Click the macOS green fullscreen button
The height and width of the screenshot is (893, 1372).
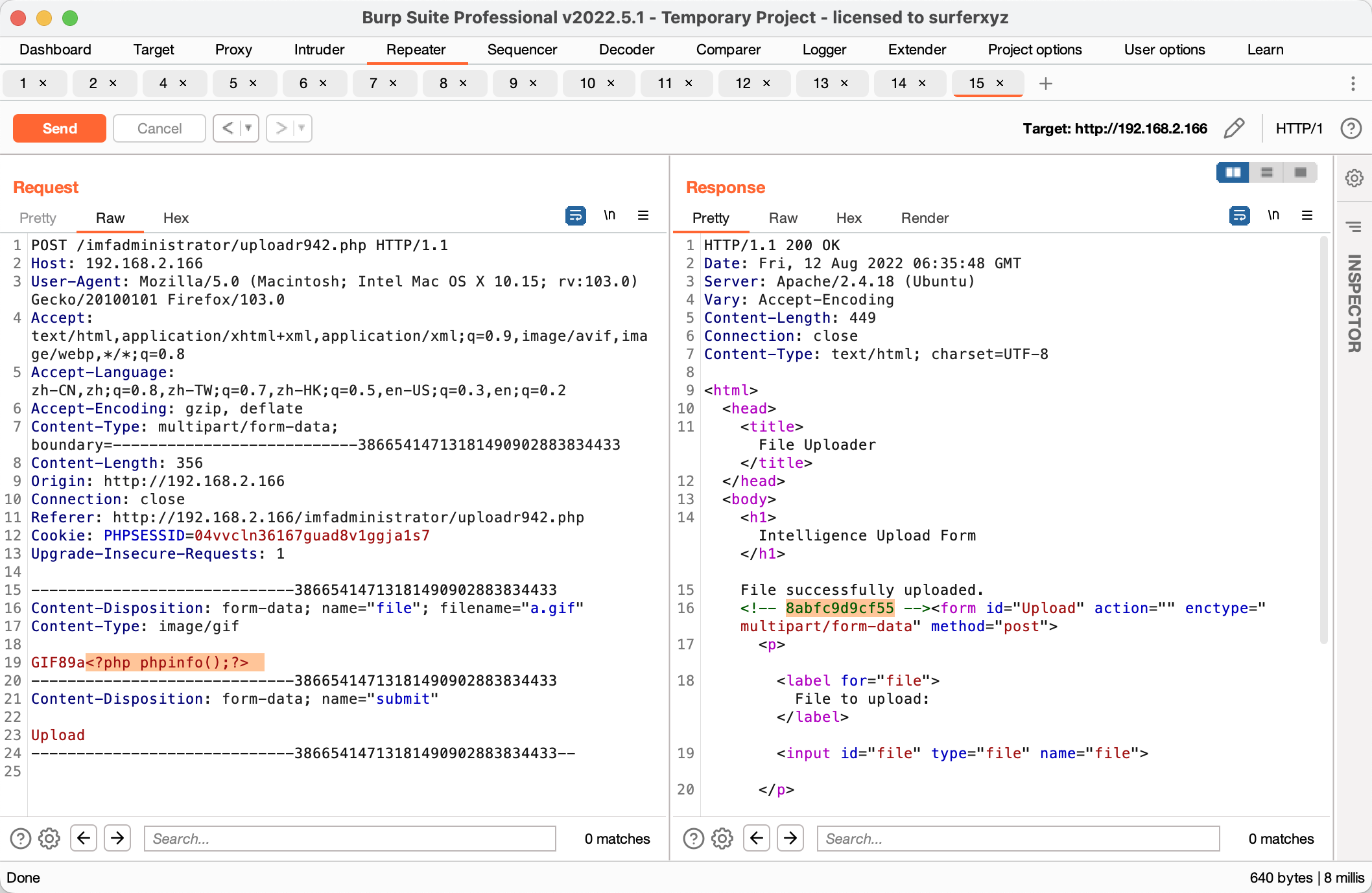(70, 18)
